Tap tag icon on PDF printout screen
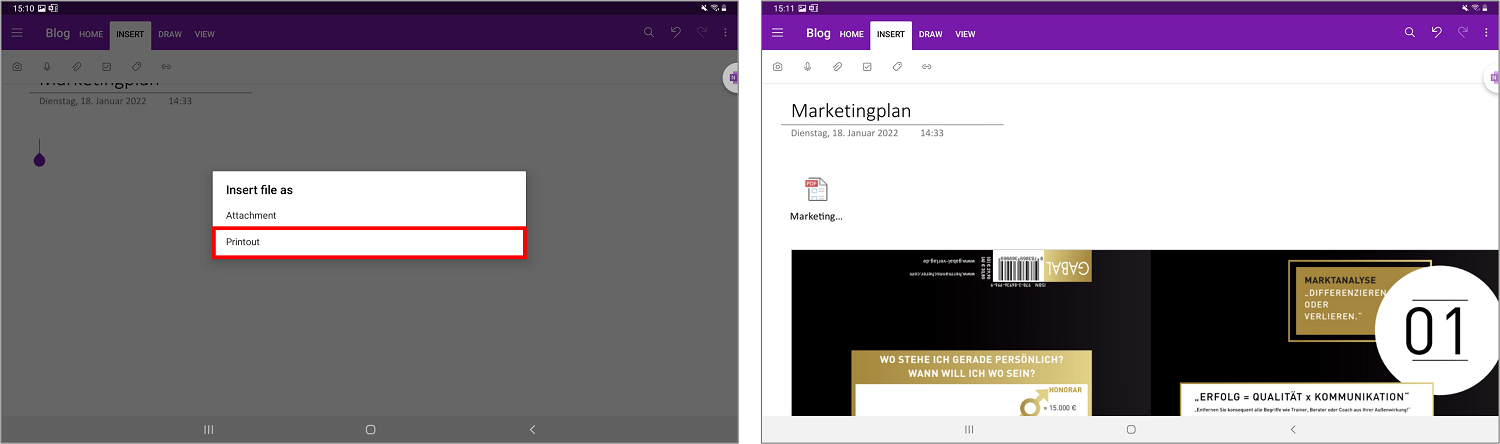Image resolution: width=1500 pixels, height=444 pixels. pyautogui.click(x=898, y=67)
